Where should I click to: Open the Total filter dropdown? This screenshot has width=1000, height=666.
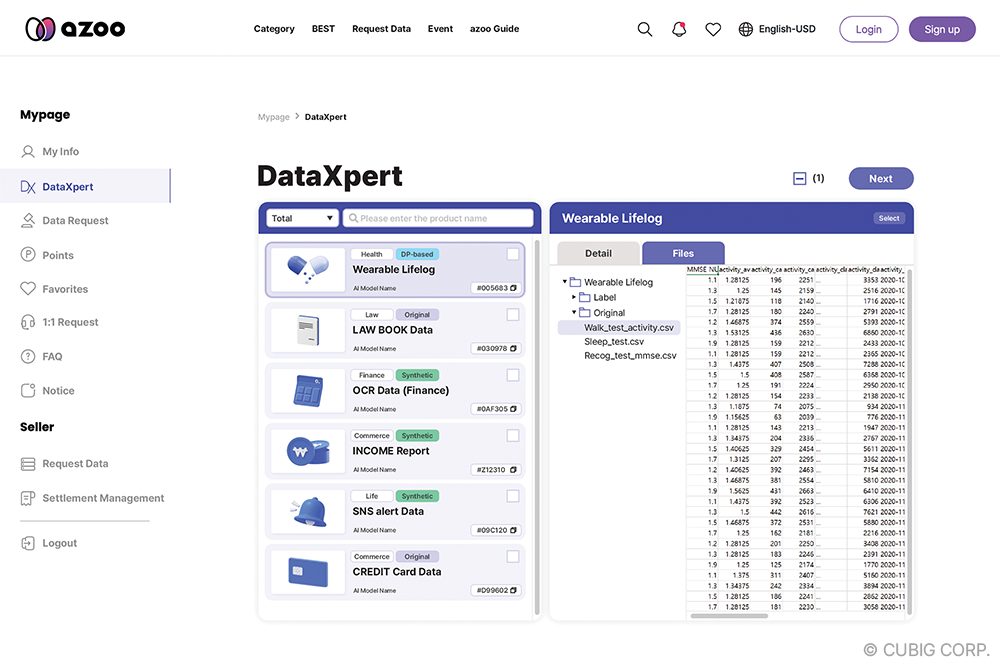coord(303,218)
